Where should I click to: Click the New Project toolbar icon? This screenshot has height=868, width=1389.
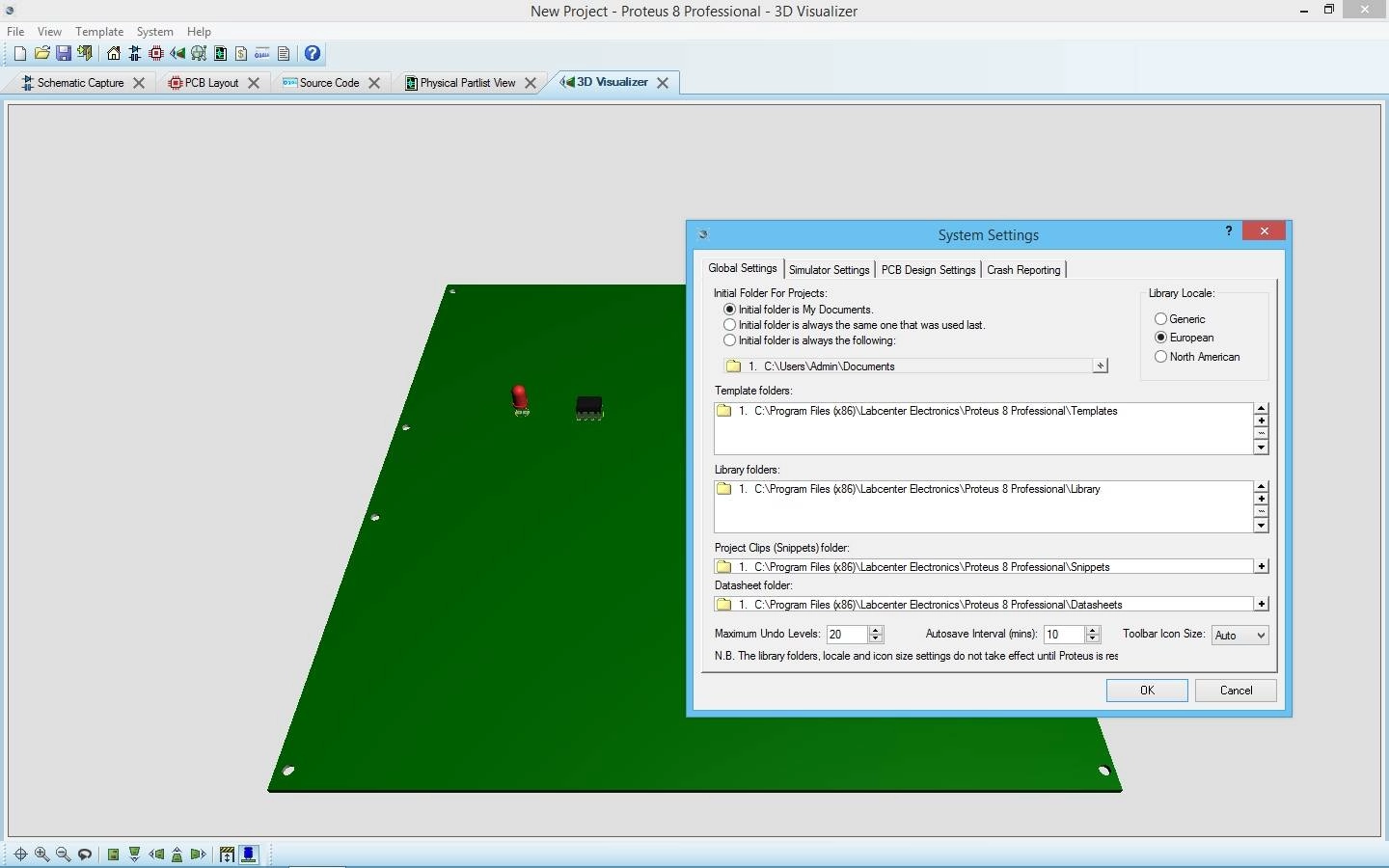pyautogui.click(x=20, y=54)
